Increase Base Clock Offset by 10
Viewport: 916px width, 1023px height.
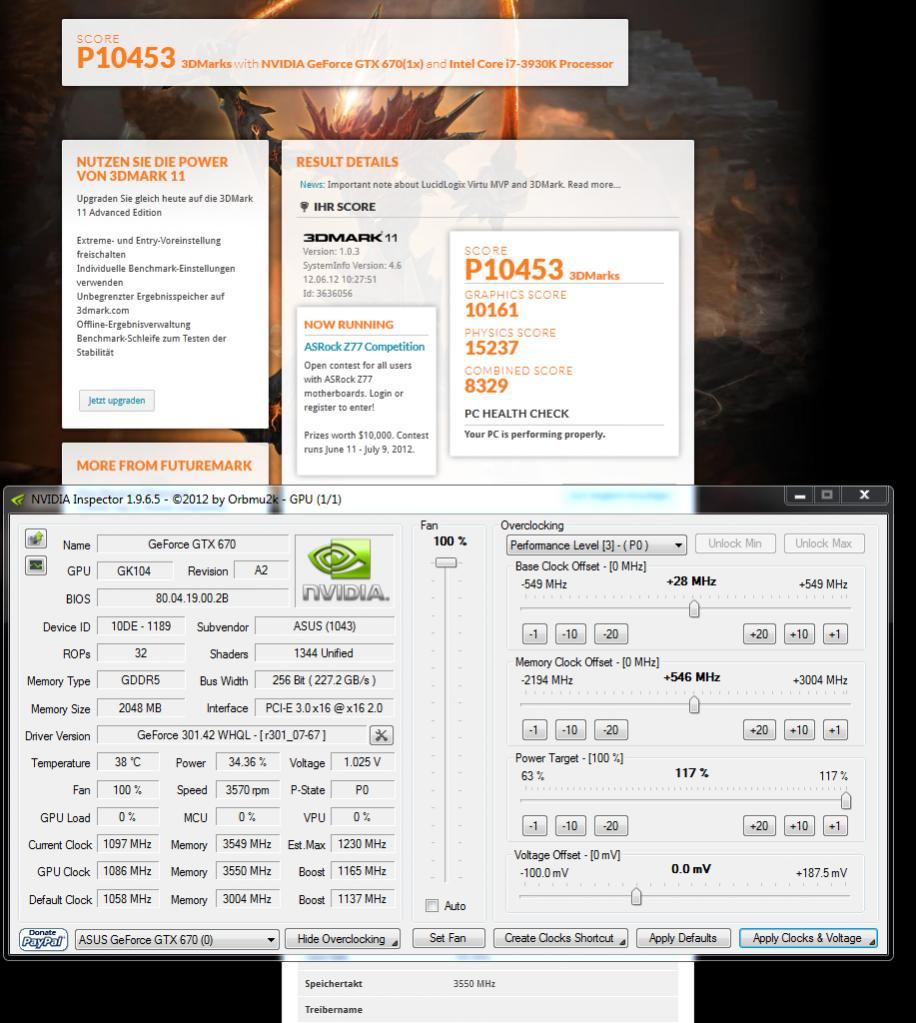[799, 634]
